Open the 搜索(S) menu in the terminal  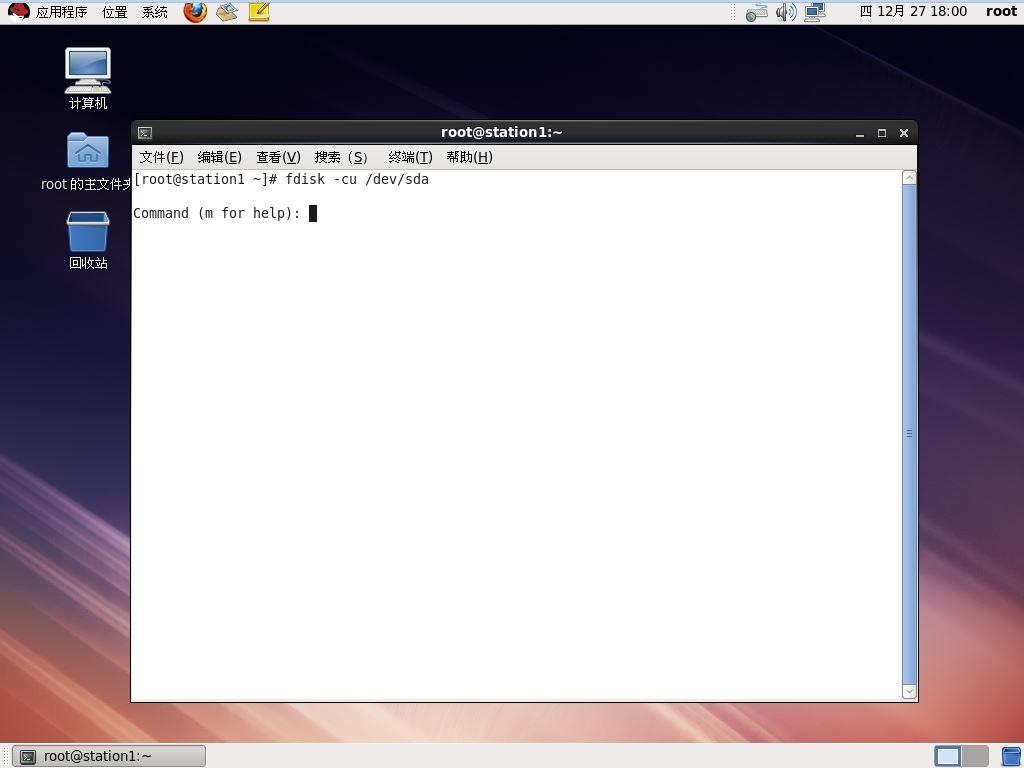pos(341,157)
